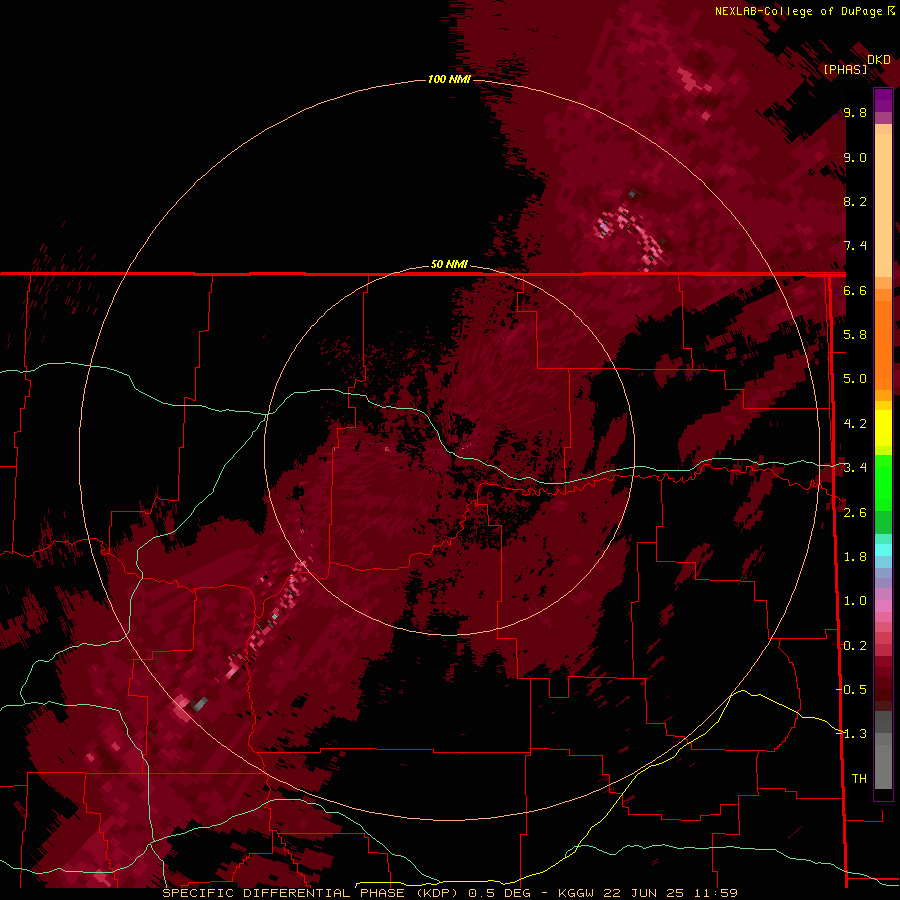Click the 8.2 value on the color scale
This screenshot has width=900, height=900.
855,201
